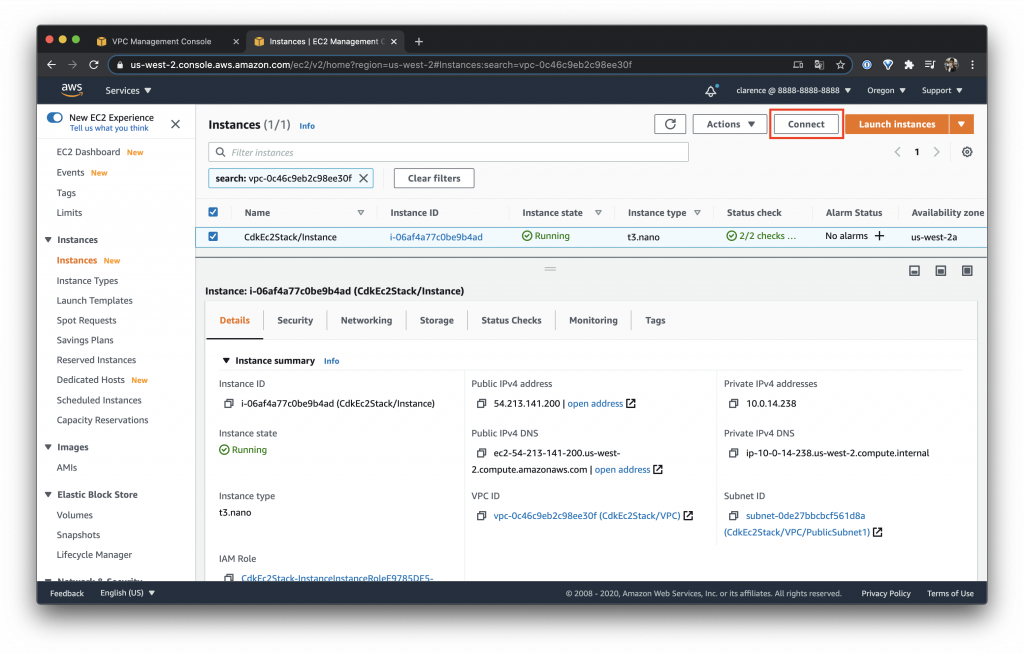Open English (US) language selector

(127, 593)
